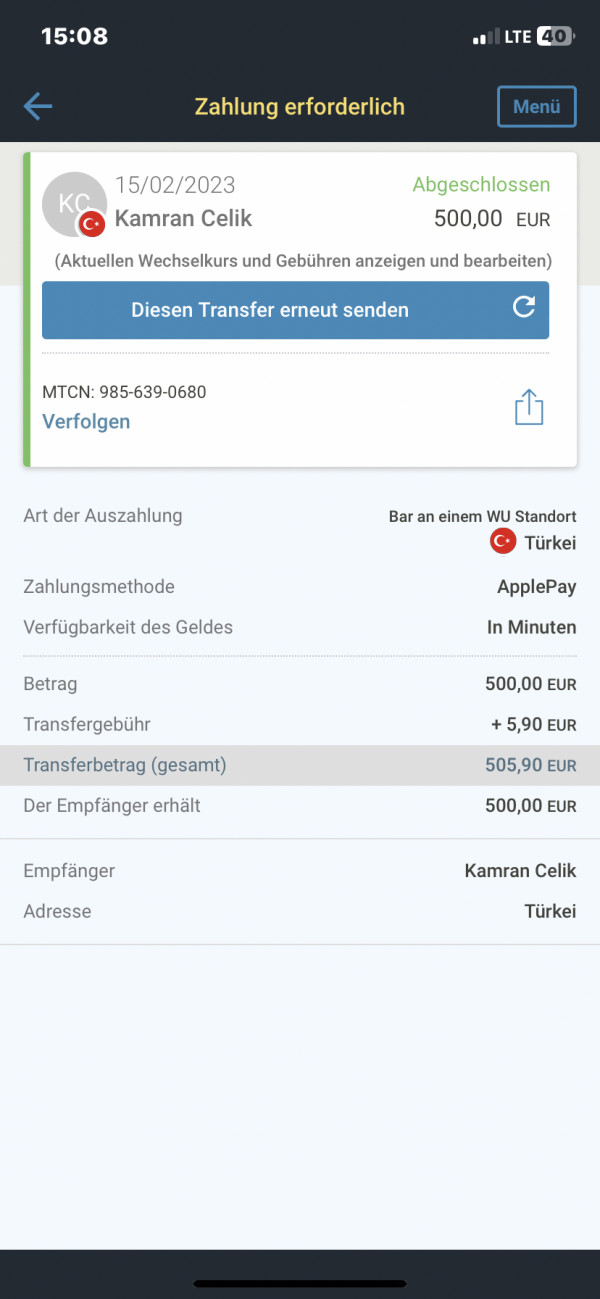Tap the battery indicator in status bar

556,36
